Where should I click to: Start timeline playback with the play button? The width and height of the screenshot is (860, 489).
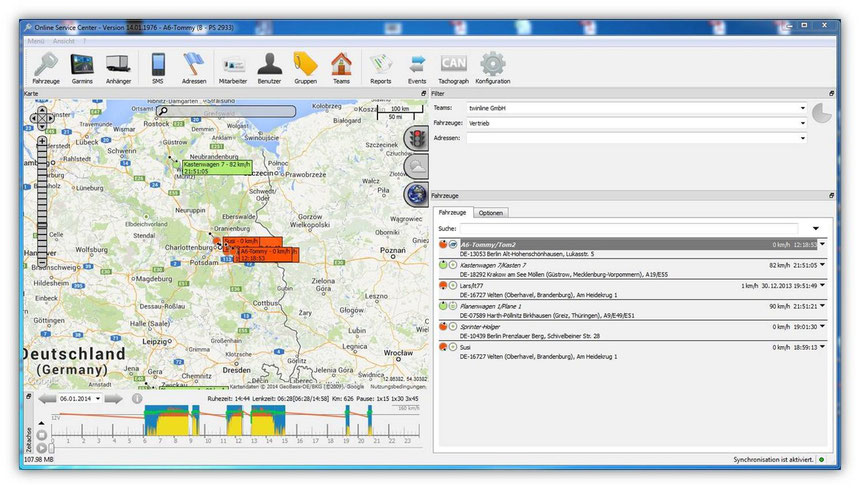tap(41, 448)
